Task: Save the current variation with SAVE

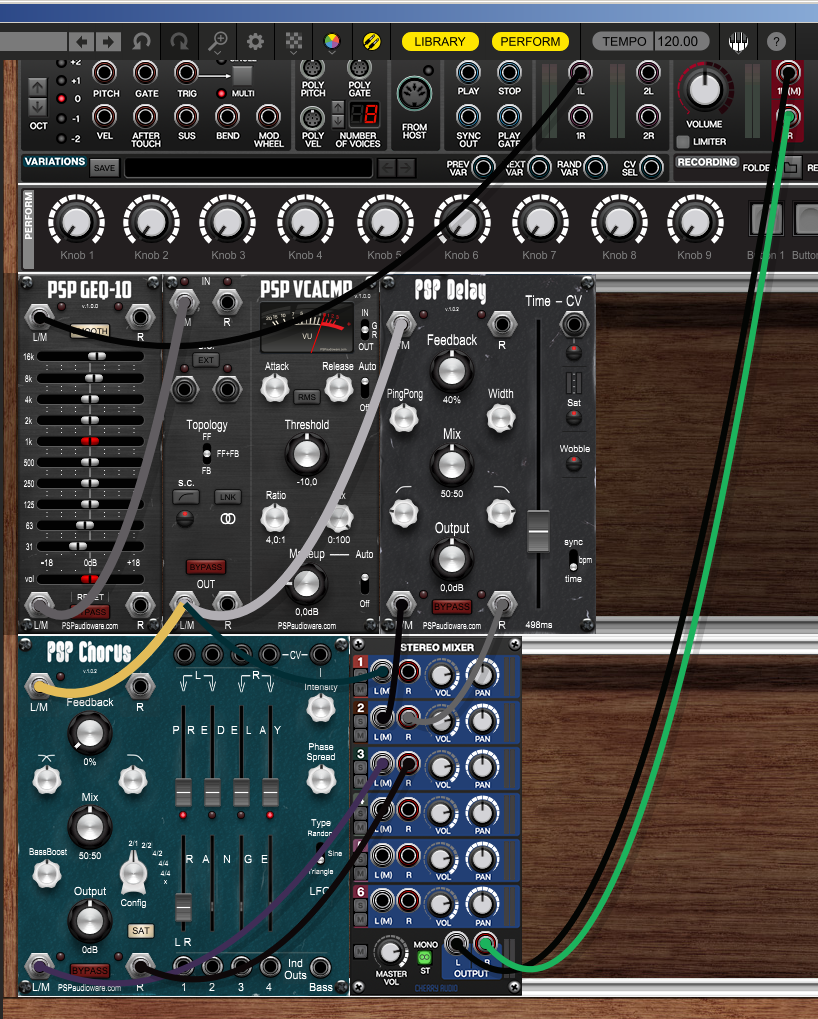Action: click(x=104, y=168)
